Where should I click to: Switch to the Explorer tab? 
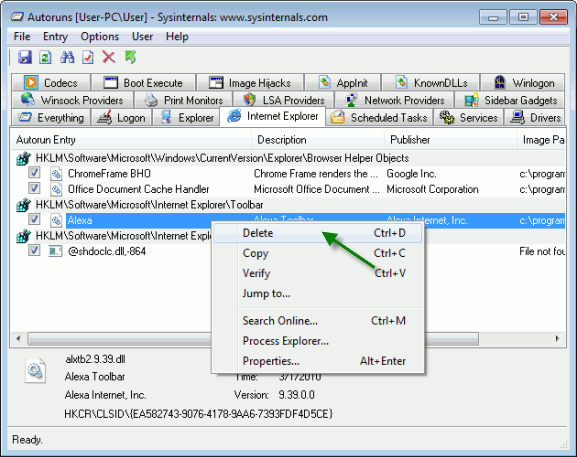(186, 117)
